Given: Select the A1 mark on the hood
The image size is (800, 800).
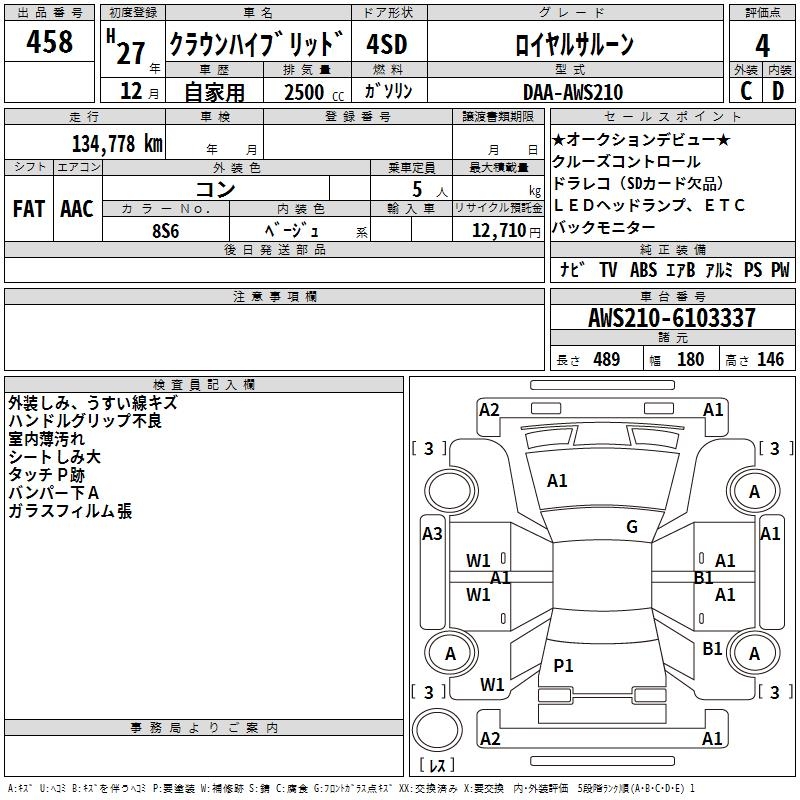Looking at the screenshot, I should click(x=558, y=481).
